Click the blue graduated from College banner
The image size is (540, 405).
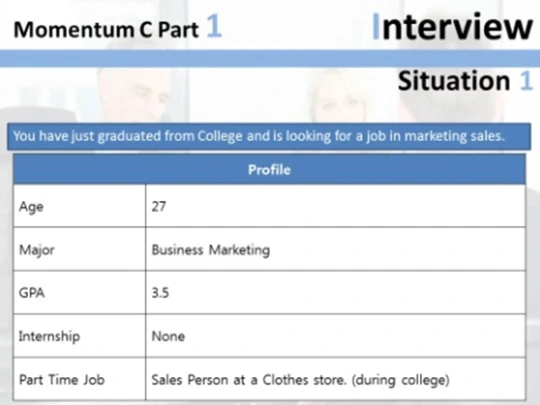point(269,136)
